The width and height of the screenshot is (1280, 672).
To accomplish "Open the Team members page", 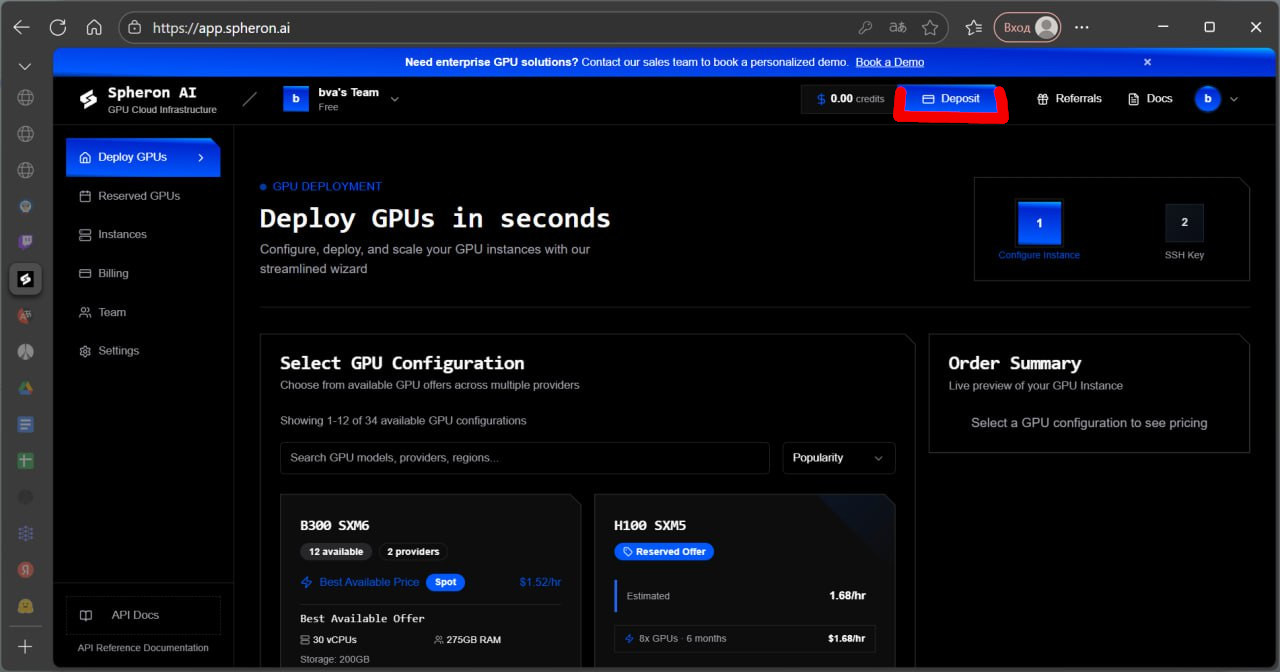I will click(x=111, y=313).
